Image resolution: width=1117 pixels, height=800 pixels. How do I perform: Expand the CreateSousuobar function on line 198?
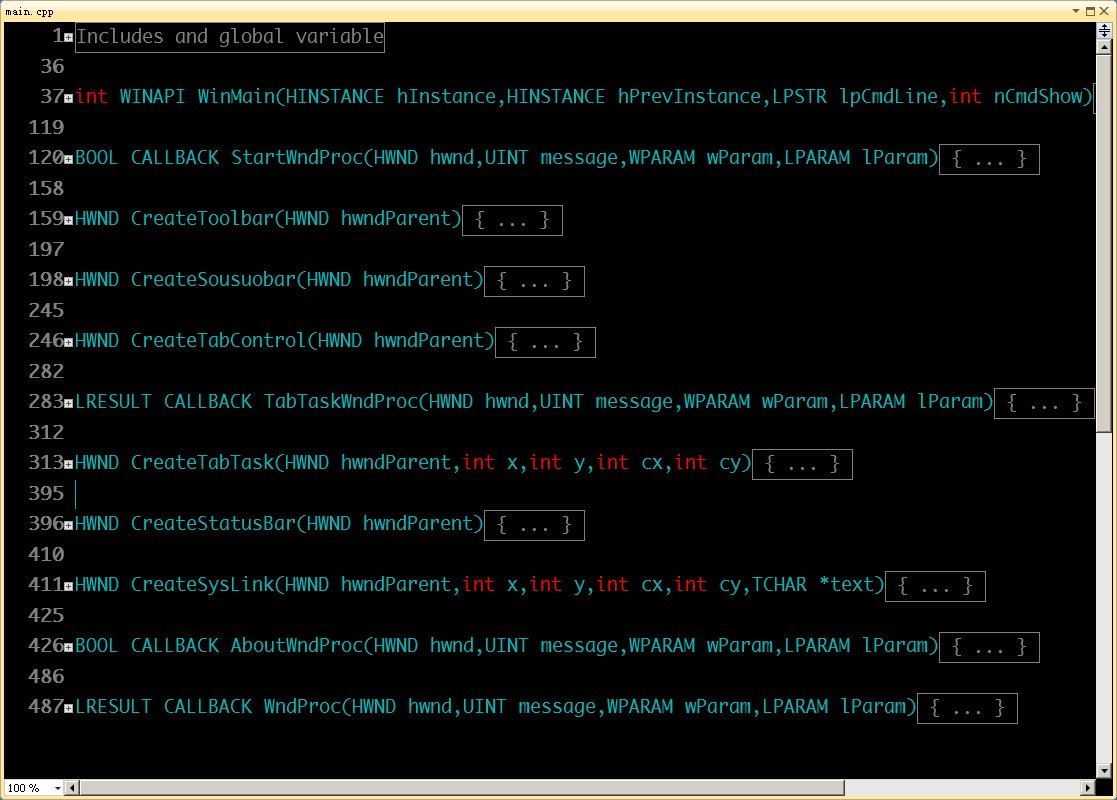coord(68,282)
